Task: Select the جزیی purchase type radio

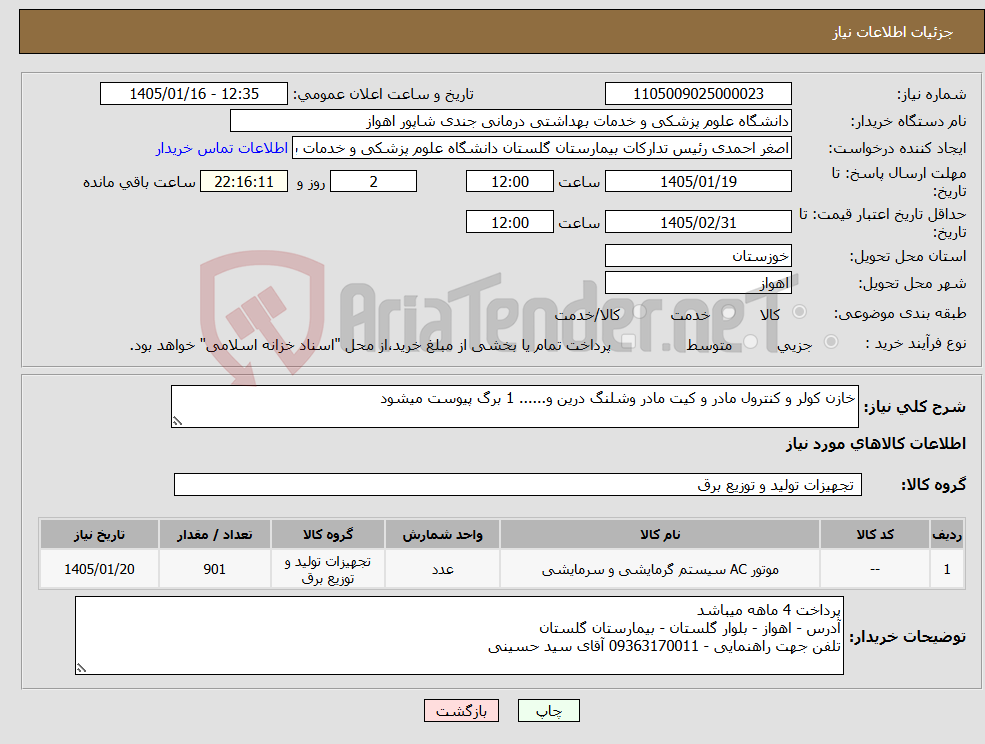Action: click(830, 341)
